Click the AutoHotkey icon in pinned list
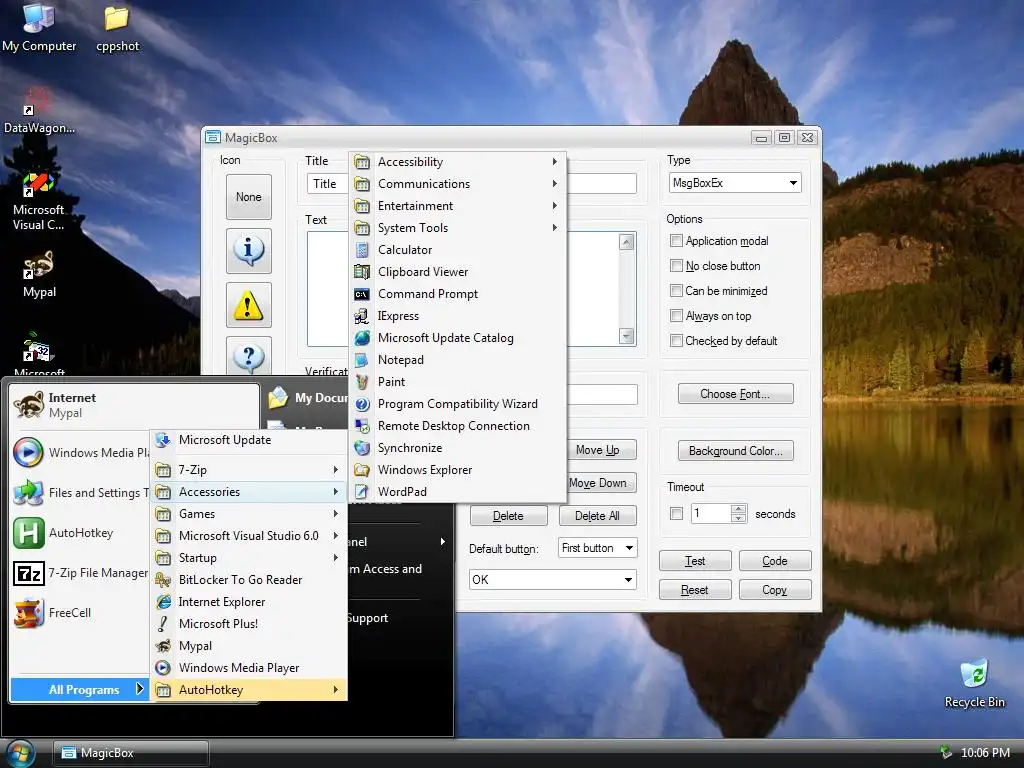Viewport: 1024px width, 768px height. pyautogui.click(x=29, y=533)
